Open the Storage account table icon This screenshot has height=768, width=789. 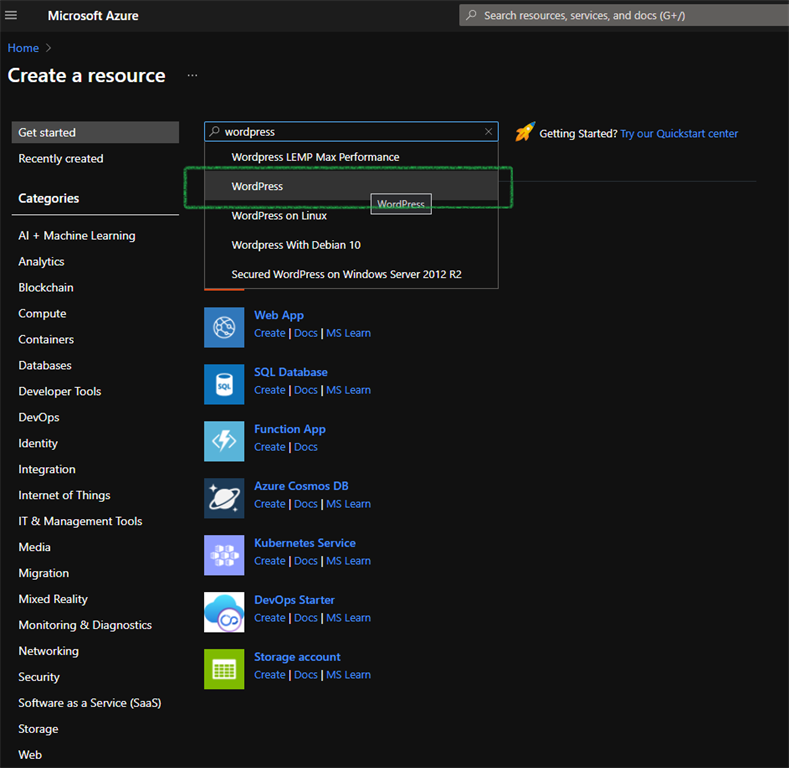(x=224, y=668)
